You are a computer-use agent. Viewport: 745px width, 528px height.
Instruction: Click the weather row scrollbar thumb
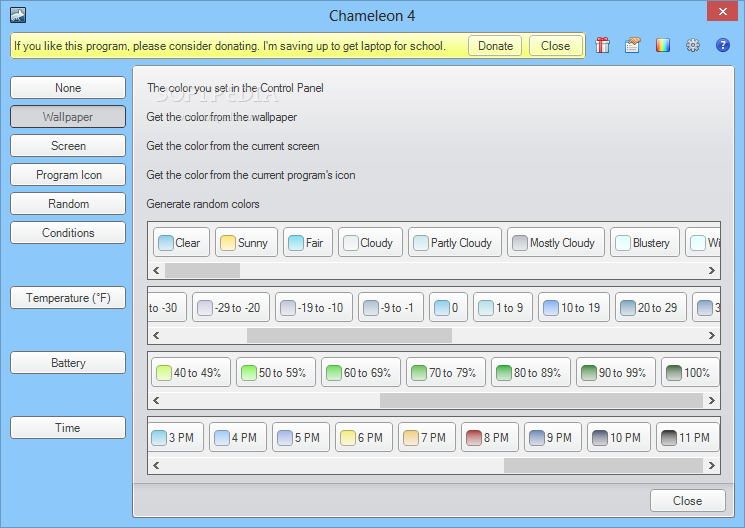(202, 270)
